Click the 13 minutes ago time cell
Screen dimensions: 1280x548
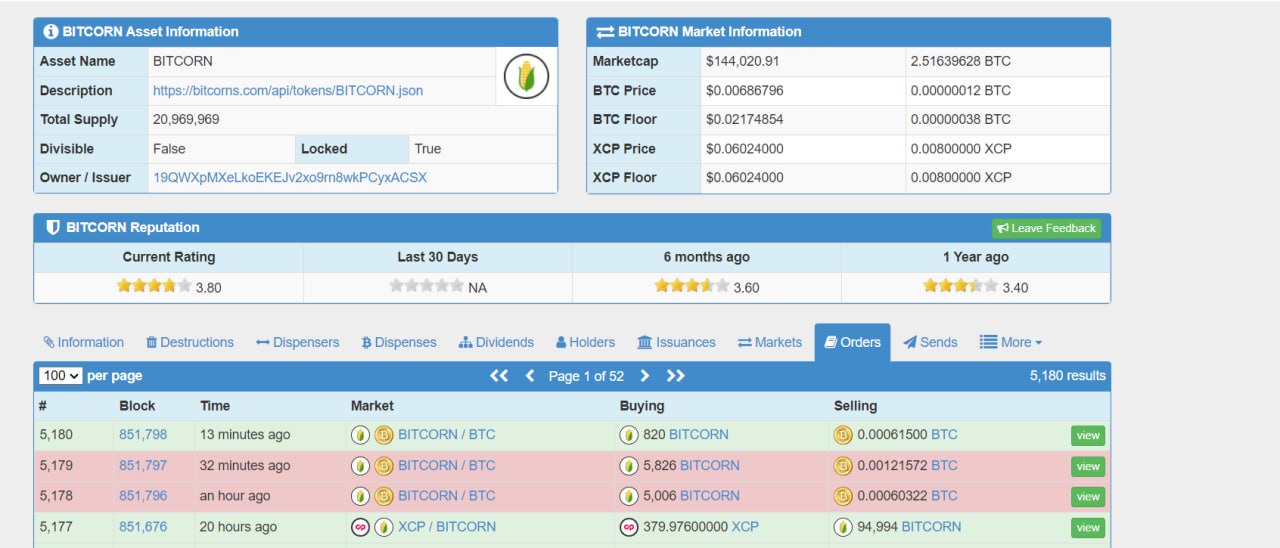click(245, 434)
